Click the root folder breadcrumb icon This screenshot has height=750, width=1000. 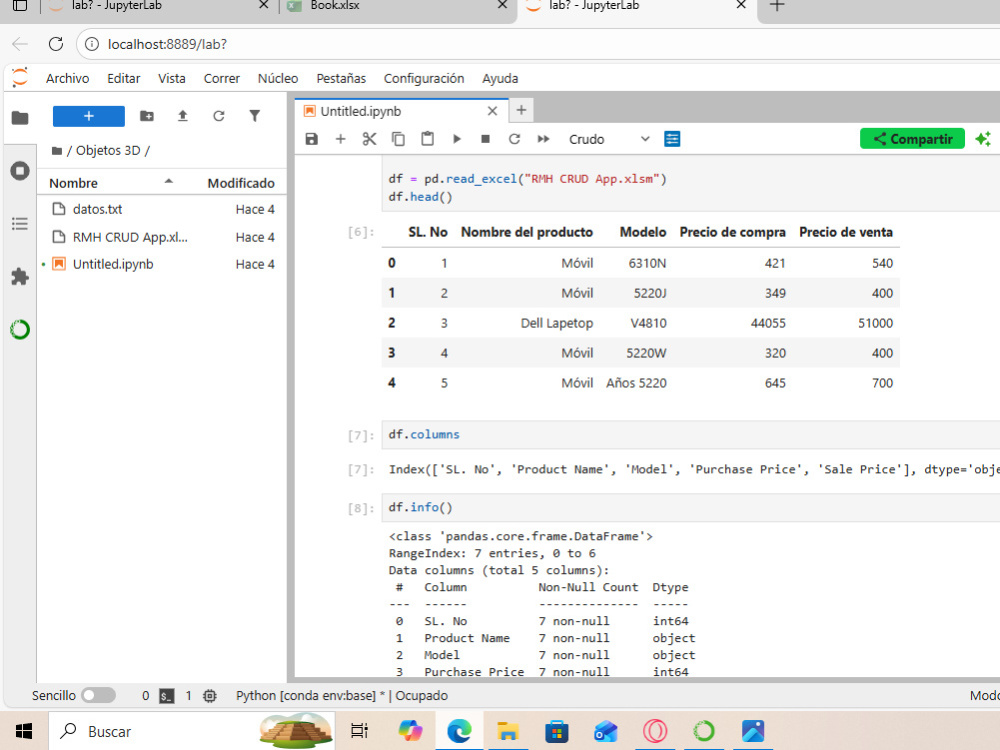tap(57, 151)
